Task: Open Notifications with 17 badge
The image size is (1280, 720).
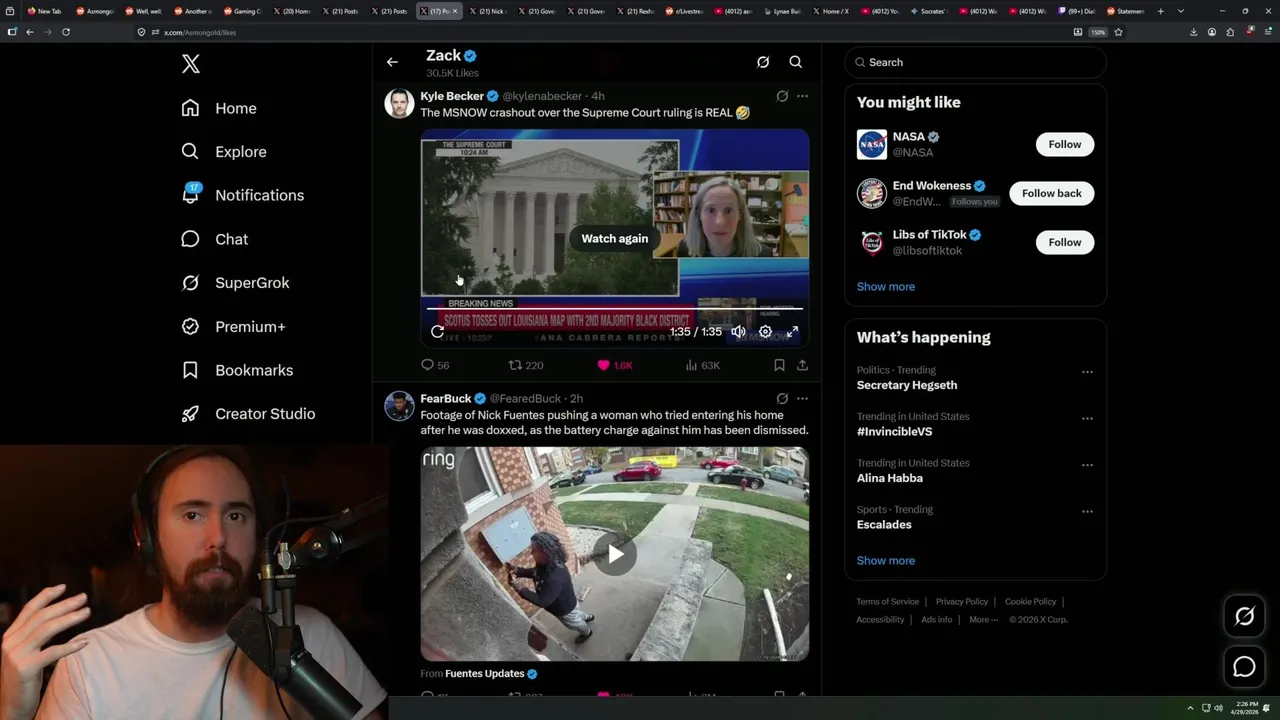Action: click(x=242, y=195)
